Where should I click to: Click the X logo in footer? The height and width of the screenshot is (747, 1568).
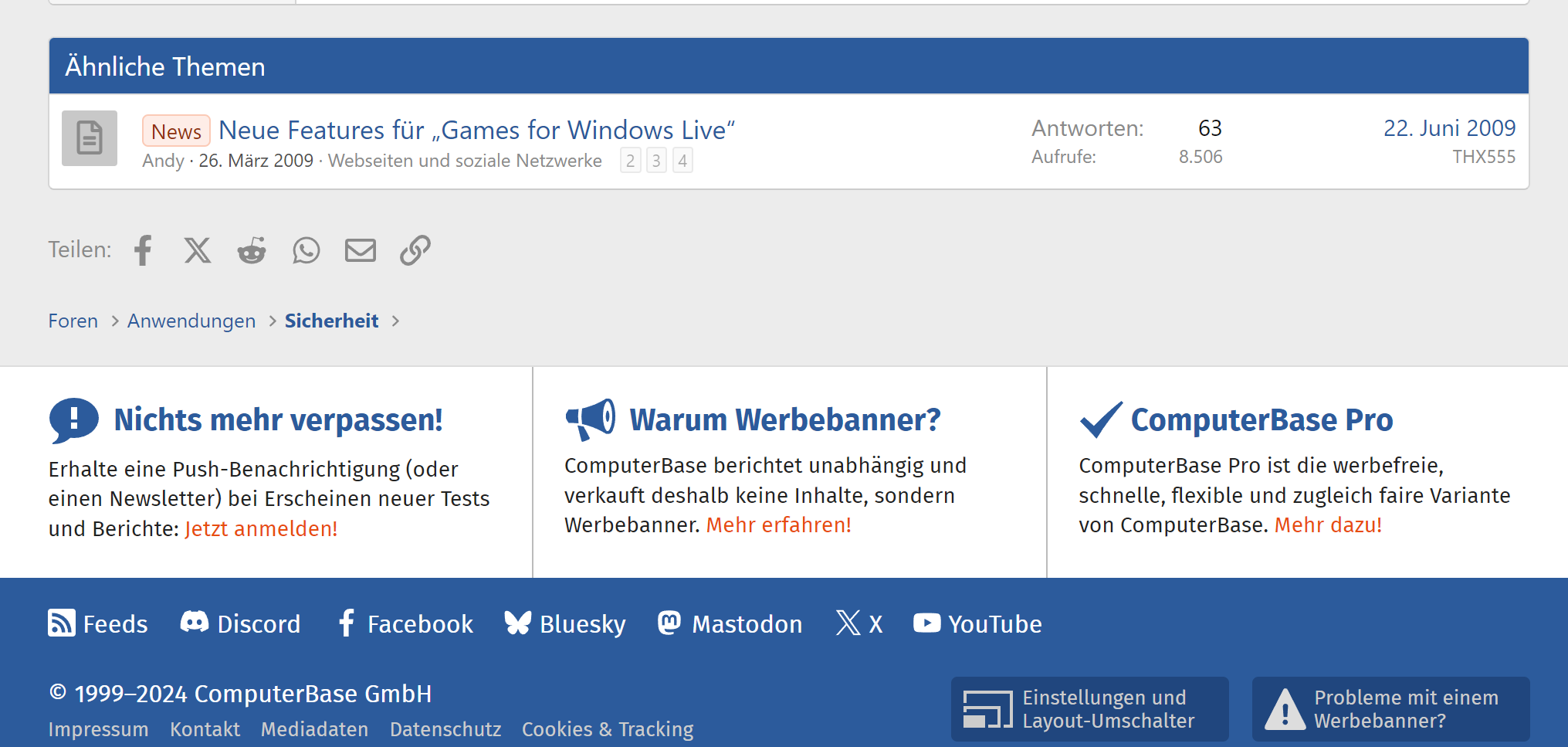tap(848, 623)
